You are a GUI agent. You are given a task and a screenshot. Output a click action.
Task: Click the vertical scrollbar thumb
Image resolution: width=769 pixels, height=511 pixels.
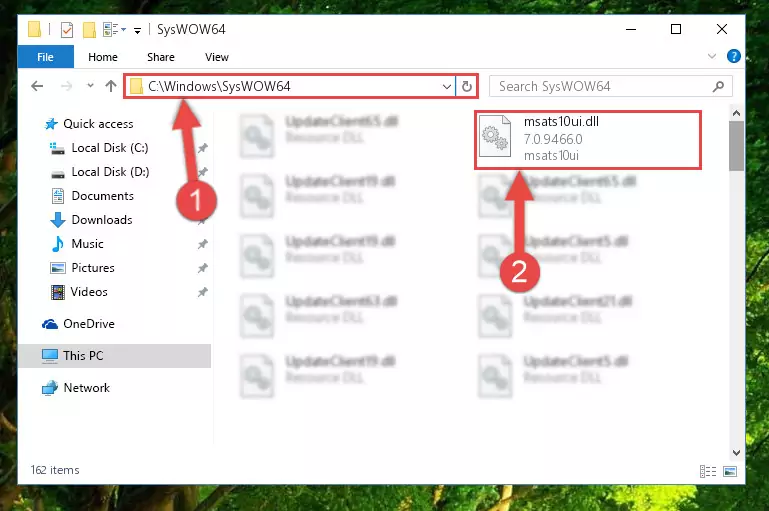[736, 146]
